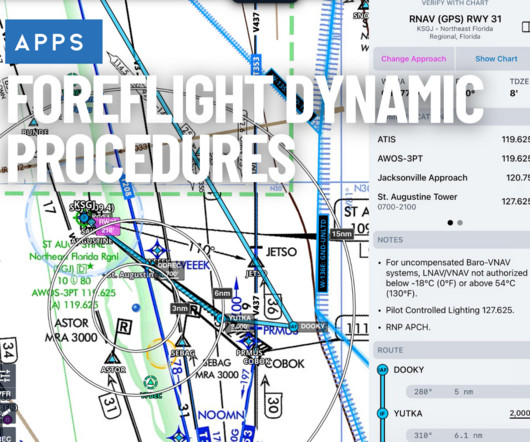Tap the Pilot Controlled Lighting note
The width and height of the screenshot is (530, 442).
[x=450, y=310]
